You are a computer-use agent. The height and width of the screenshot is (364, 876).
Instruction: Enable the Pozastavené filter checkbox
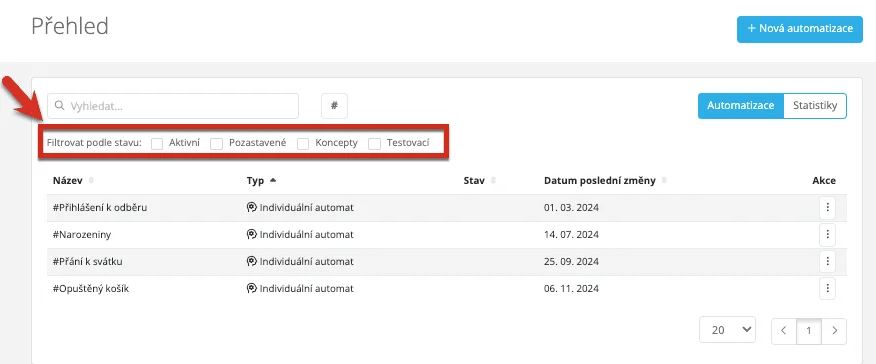pyautogui.click(x=217, y=143)
